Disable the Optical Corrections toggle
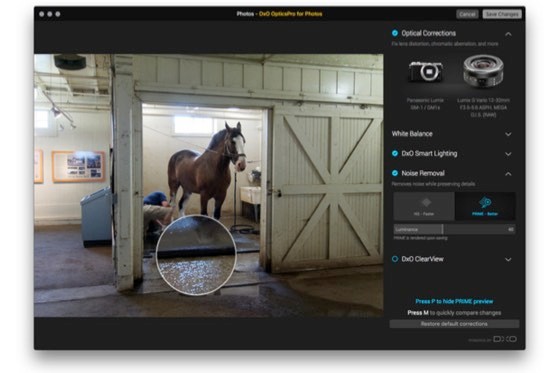Screen dimensions: 560x373 click(x=395, y=33)
